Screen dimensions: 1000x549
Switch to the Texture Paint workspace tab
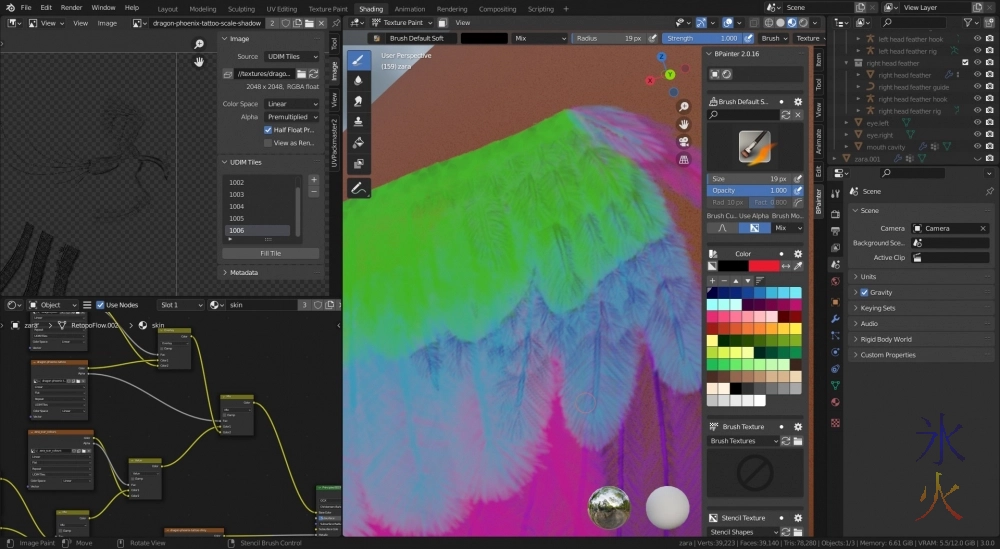(327, 9)
